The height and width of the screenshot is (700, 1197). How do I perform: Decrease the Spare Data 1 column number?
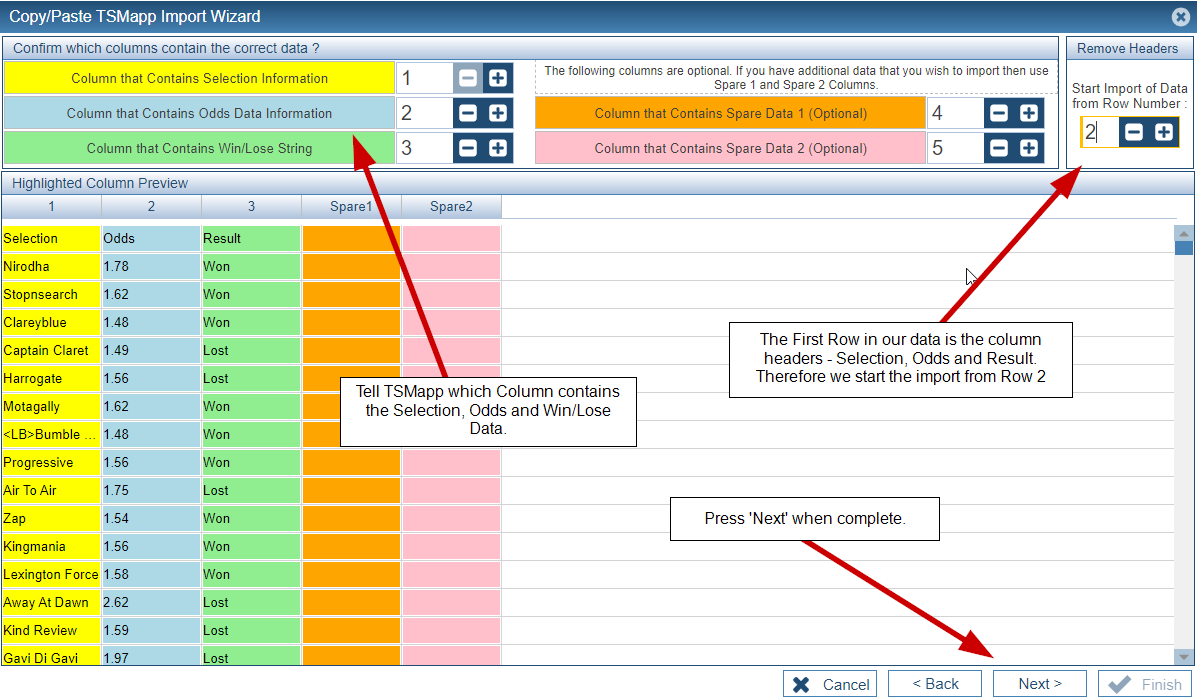pos(999,113)
